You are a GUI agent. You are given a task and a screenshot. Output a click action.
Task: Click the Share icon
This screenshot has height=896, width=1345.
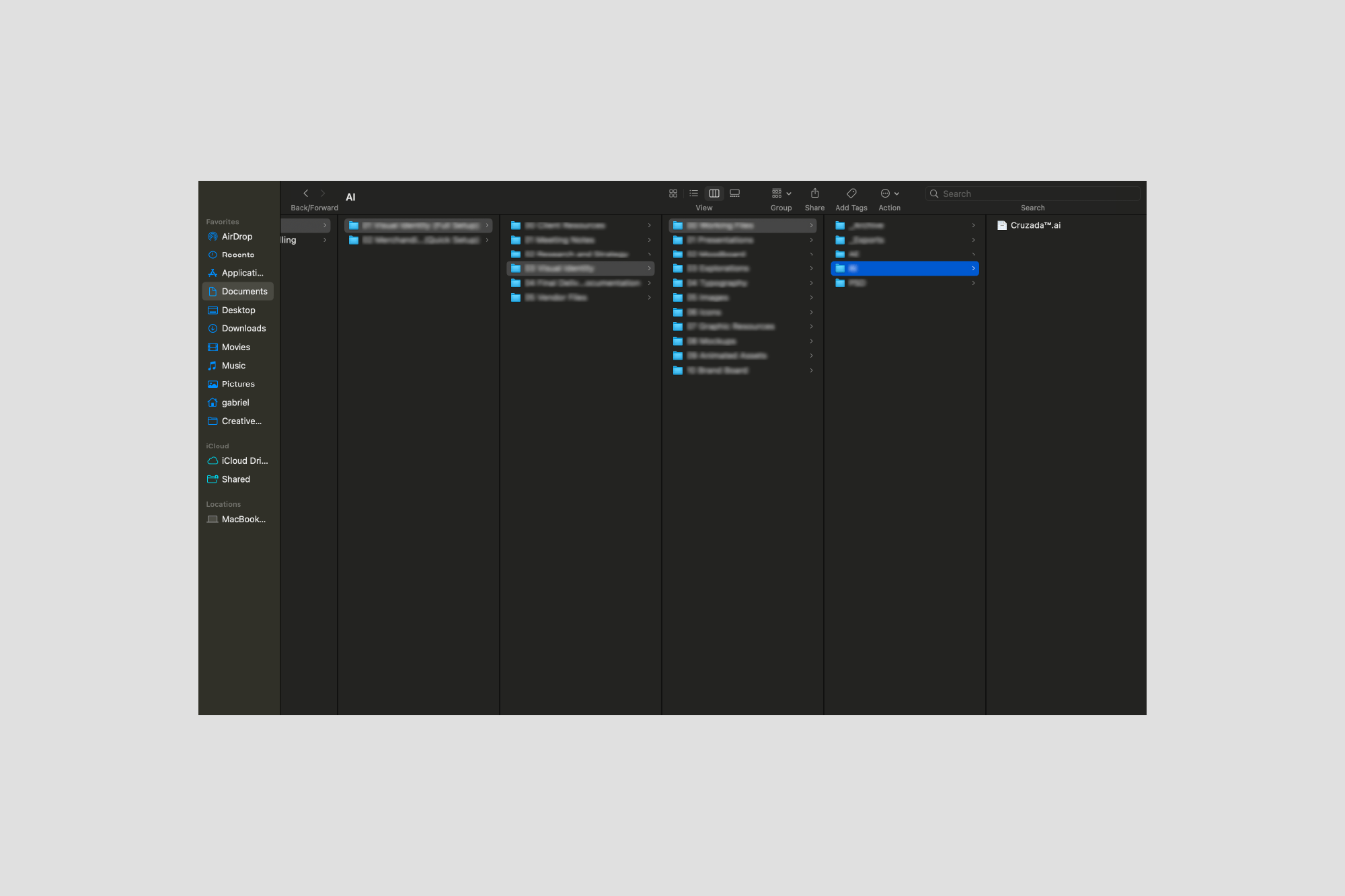(x=814, y=193)
